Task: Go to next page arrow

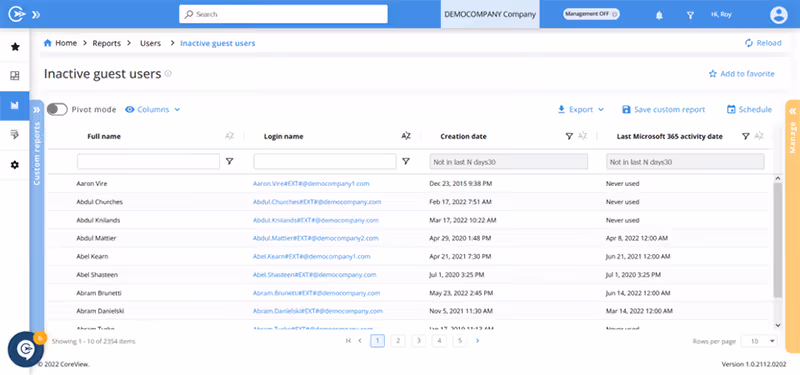Action: click(478, 341)
